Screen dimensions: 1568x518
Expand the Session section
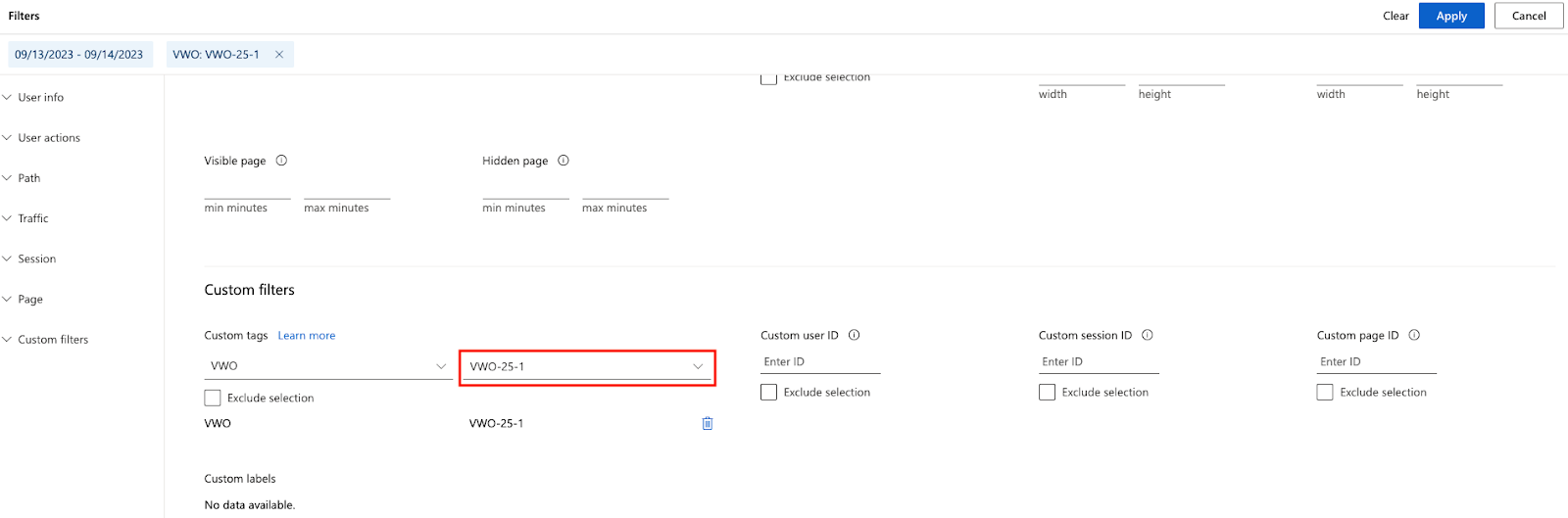(29, 259)
